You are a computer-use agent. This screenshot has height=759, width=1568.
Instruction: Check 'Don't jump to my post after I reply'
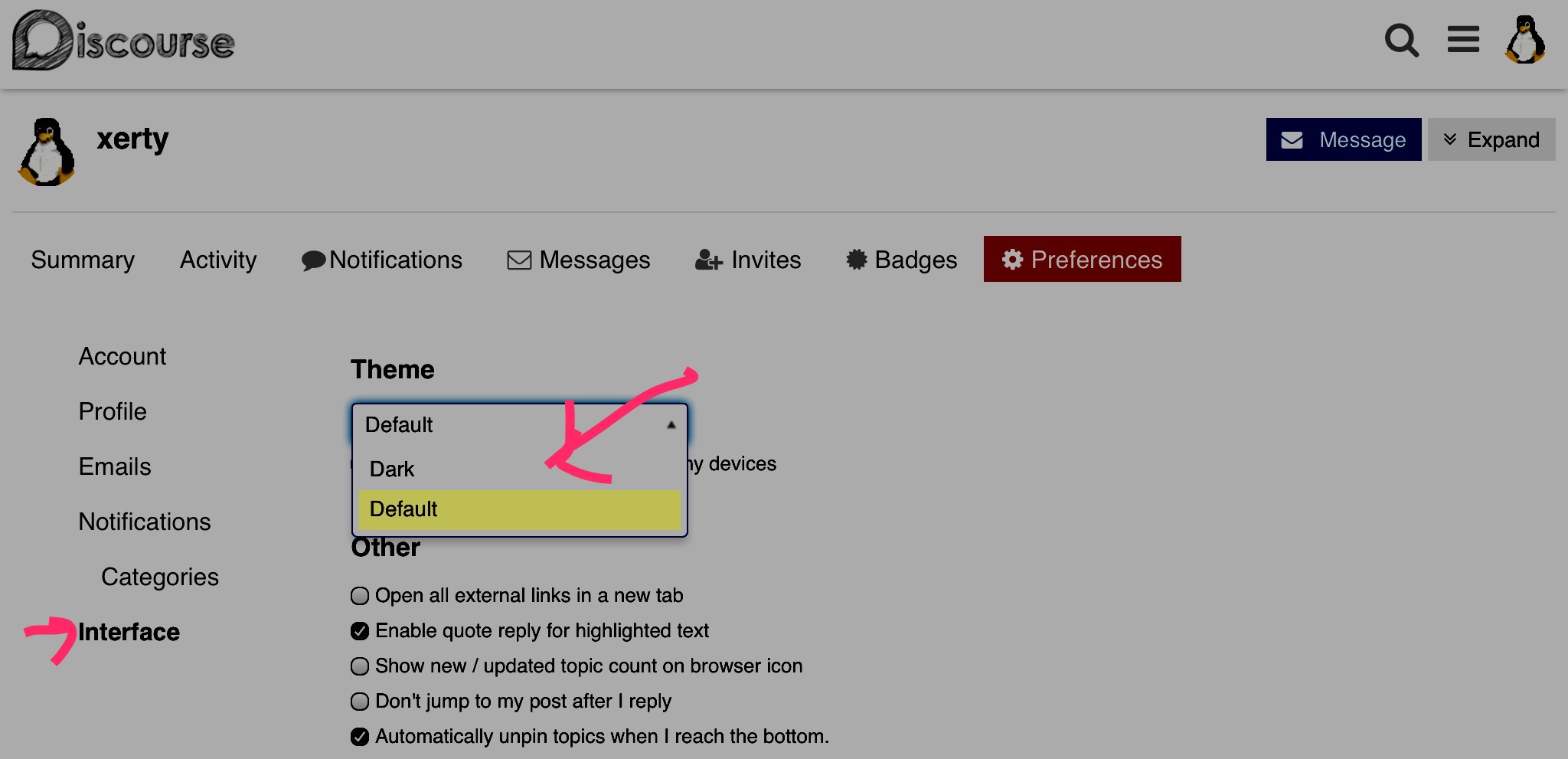click(360, 702)
